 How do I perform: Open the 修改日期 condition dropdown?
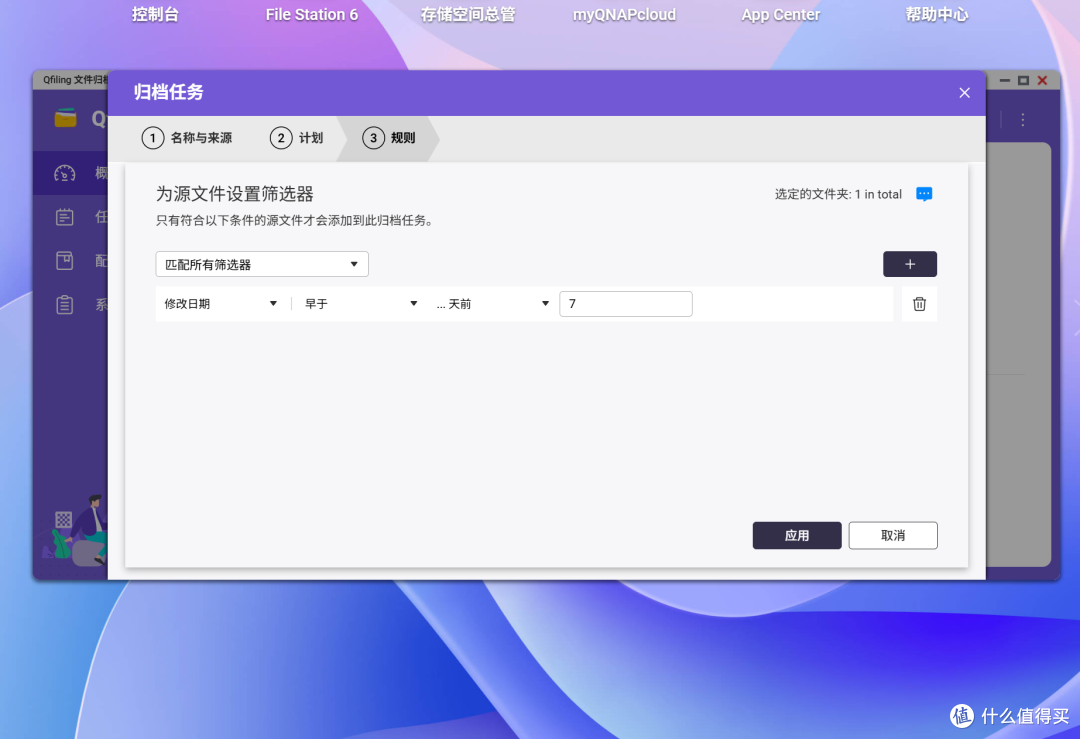point(220,304)
